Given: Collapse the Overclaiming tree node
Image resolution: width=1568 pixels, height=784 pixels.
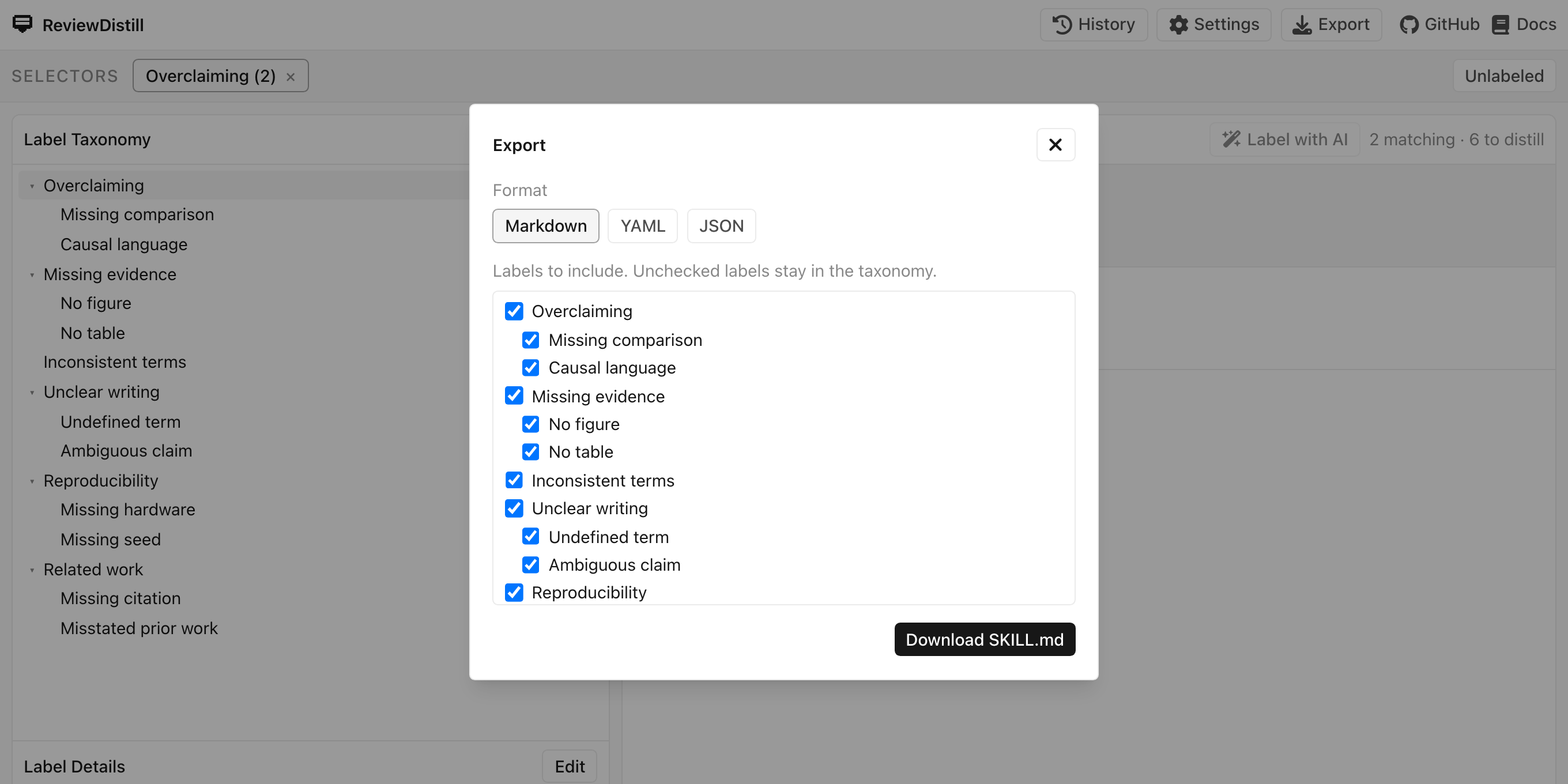Looking at the screenshot, I should pos(32,186).
